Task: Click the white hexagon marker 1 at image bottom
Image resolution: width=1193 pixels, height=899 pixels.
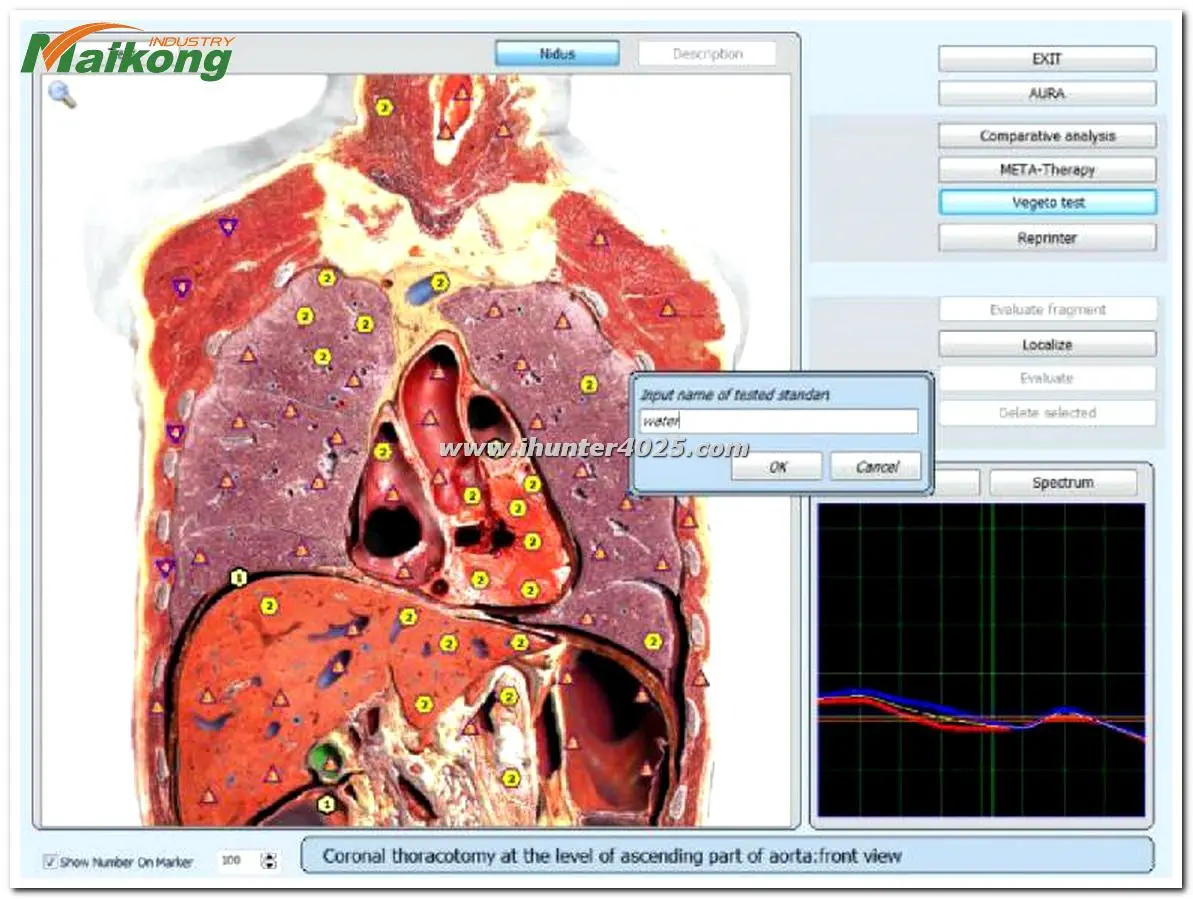Action: point(326,803)
